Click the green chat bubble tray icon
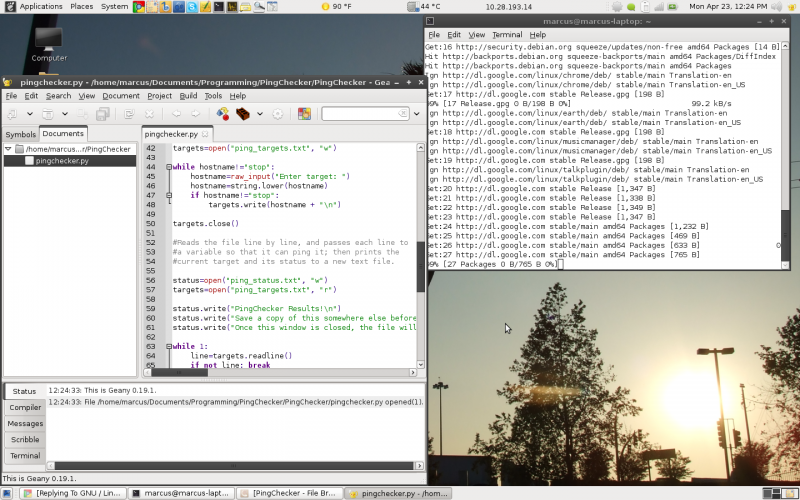 click(x=631, y=7)
